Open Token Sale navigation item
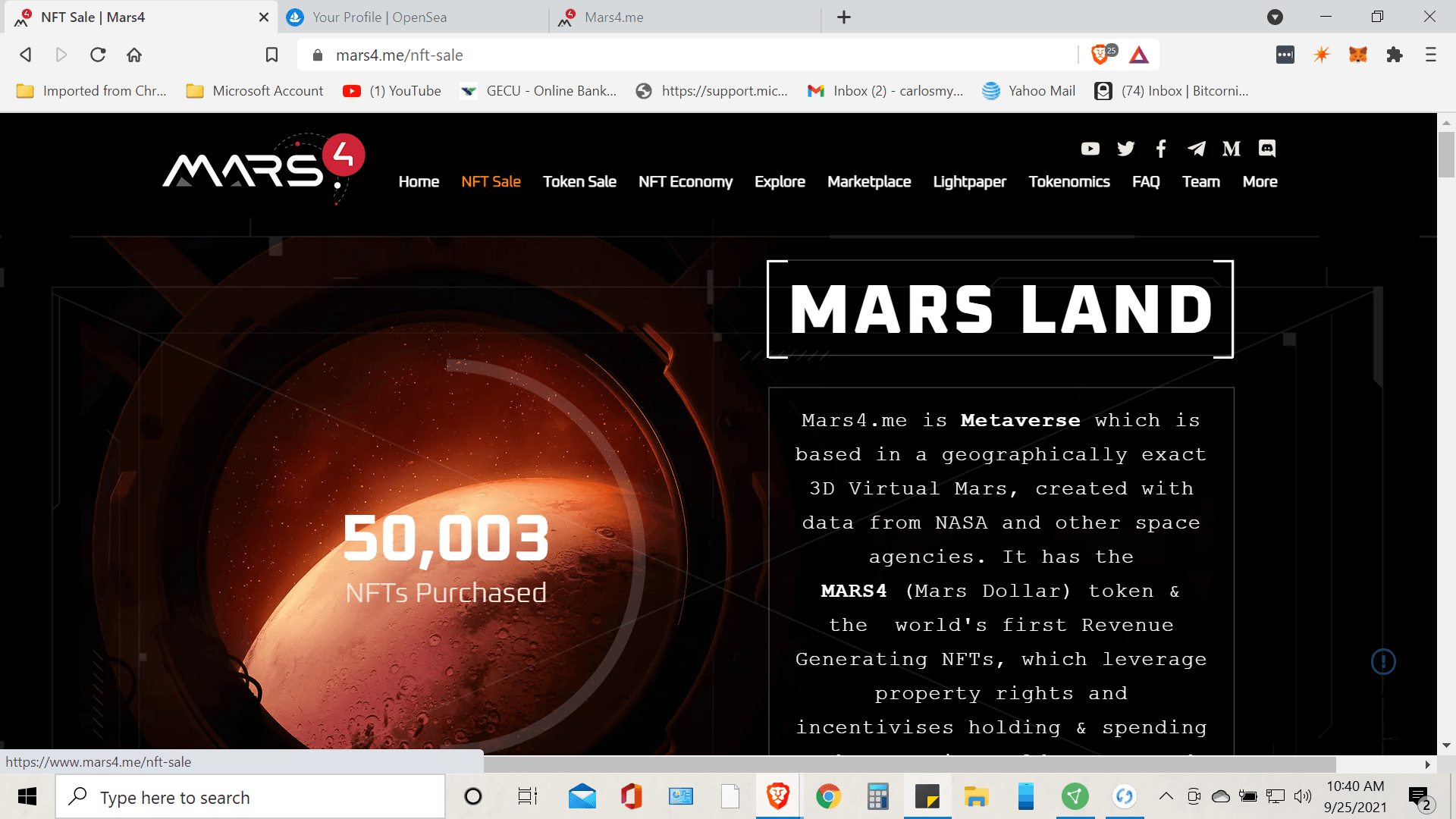The image size is (1456, 819). pyautogui.click(x=579, y=182)
